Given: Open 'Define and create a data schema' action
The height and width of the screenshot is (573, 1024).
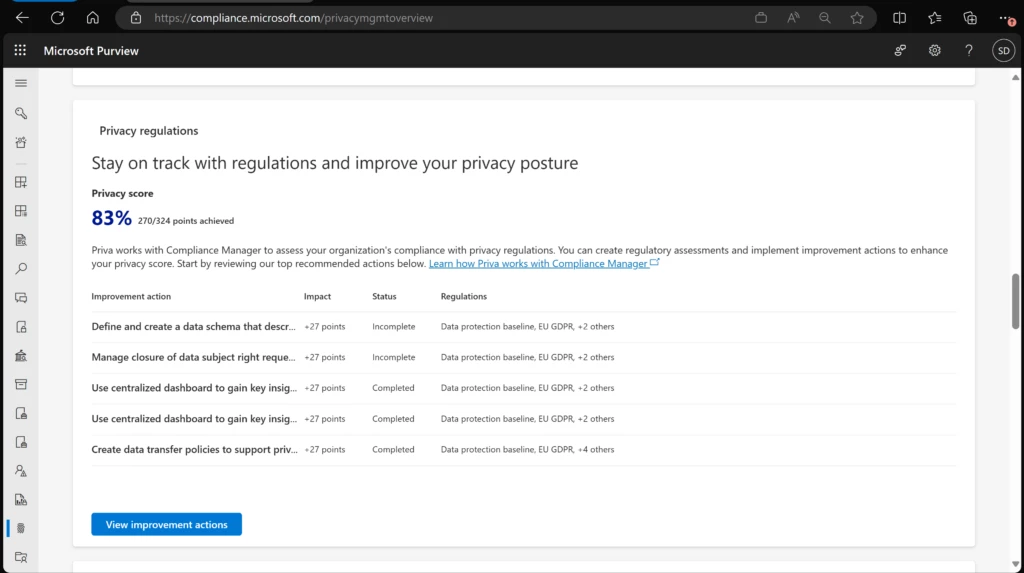Looking at the screenshot, I should click(x=194, y=326).
